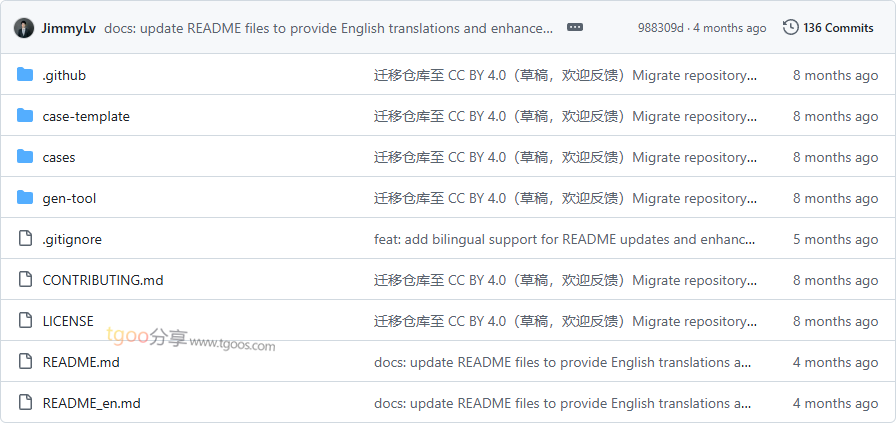This screenshot has height=423, width=896.
Task: Click the case-template folder icon
Action: (25, 116)
